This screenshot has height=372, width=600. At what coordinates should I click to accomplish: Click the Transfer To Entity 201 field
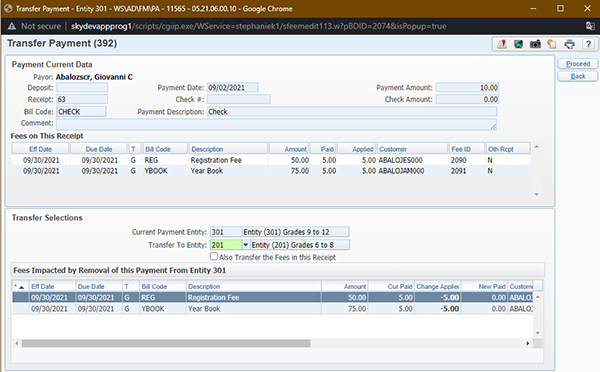pos(226,245)
